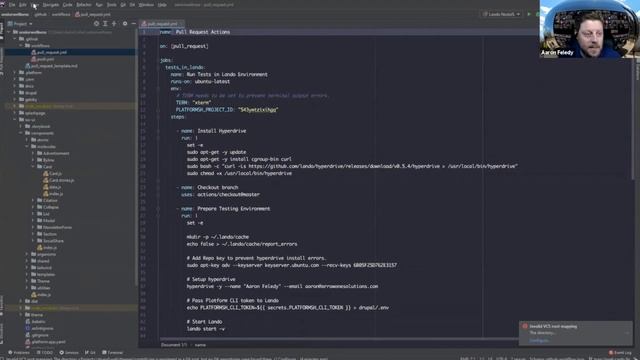Click the Project vertical side tab

pos(2,31)
